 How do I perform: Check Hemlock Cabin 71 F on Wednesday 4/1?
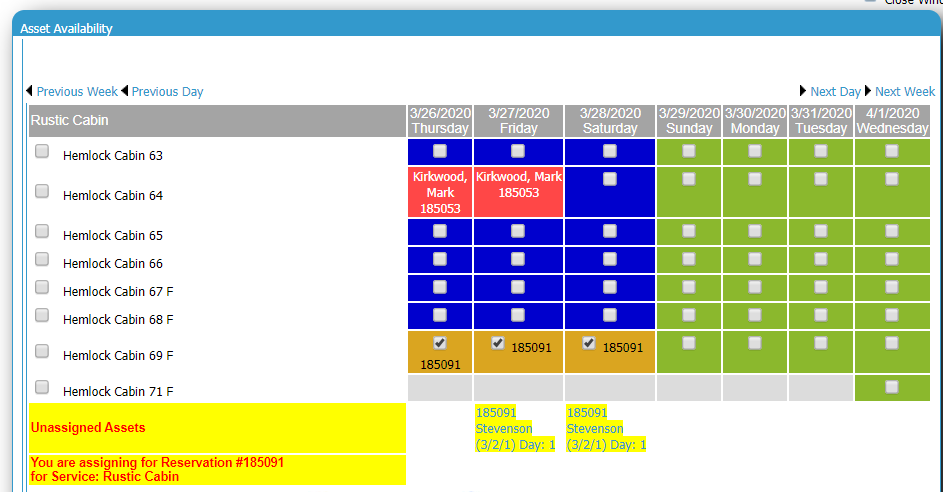891,387
